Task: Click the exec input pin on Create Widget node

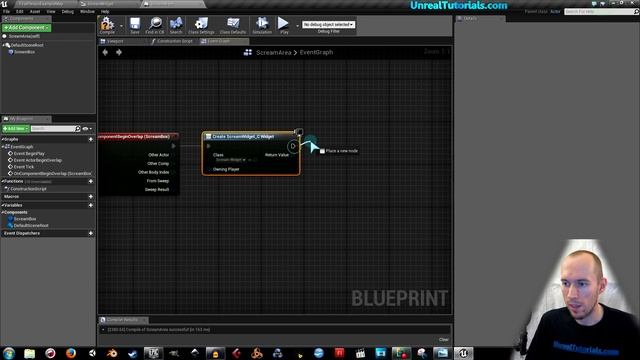Action: 209,146
